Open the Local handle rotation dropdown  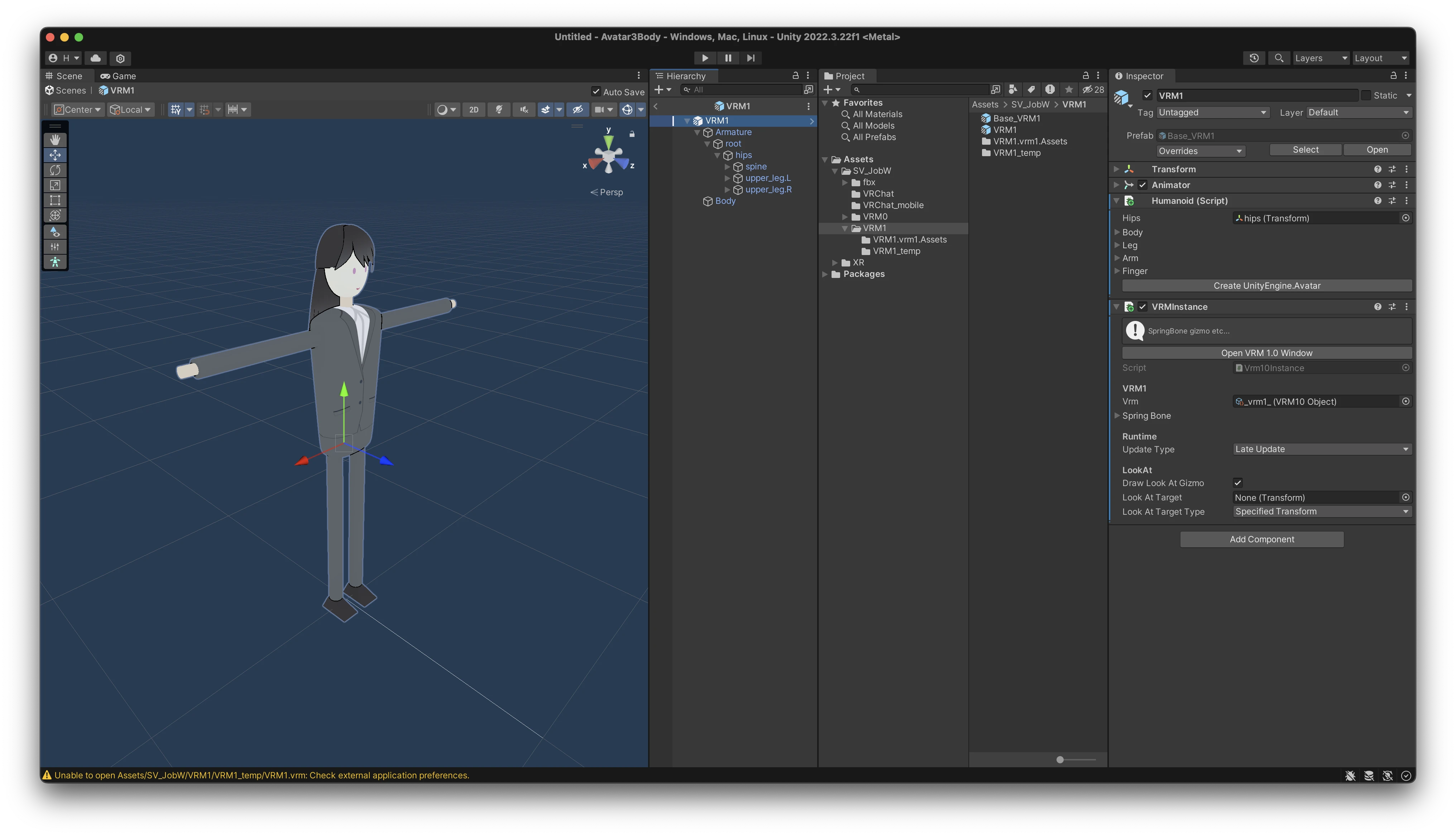tap(130, 110)
